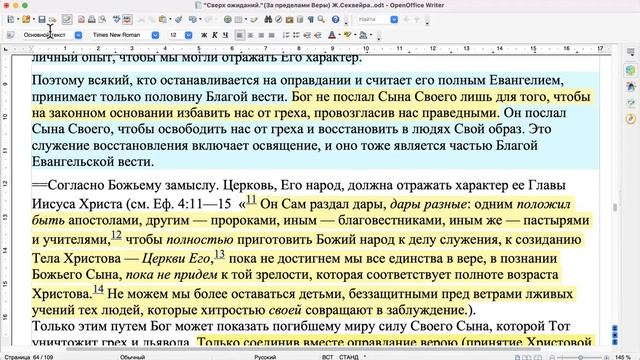
Task: Open the New document dropdown arrow
Action: point(18,19)
